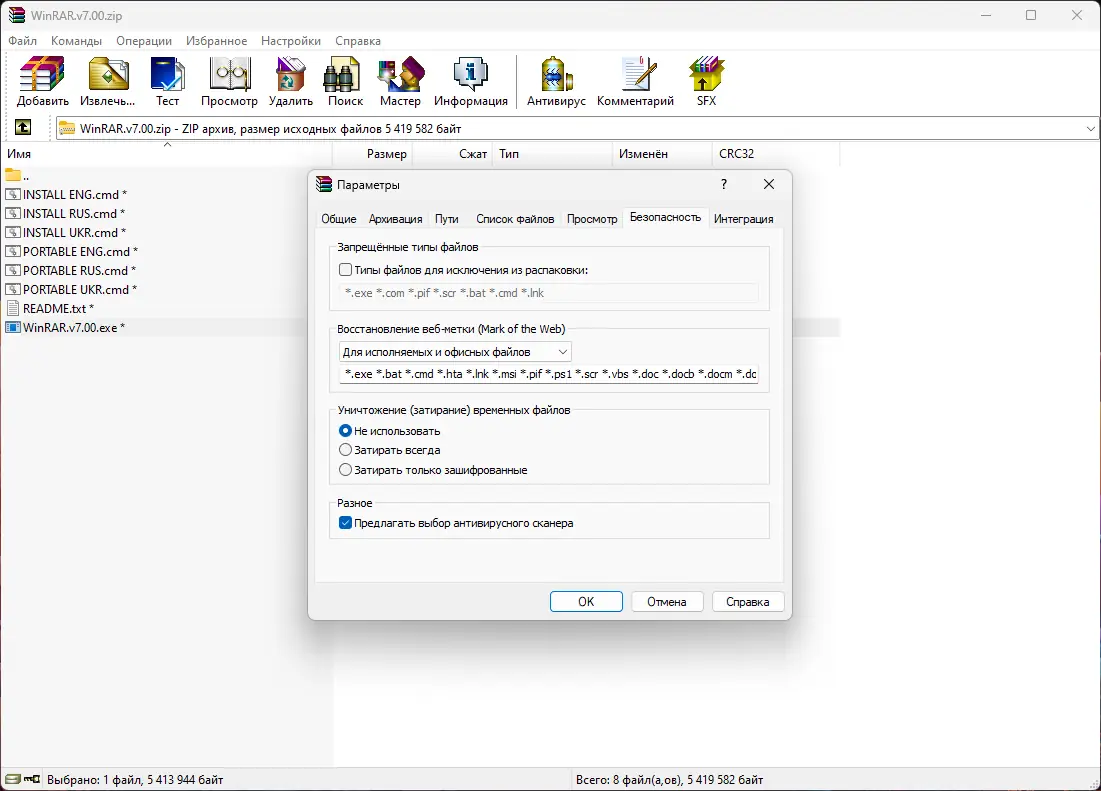Click the README.txt file icon
Viewport: 1101px width, 791px height.
click(x=13, y=308)
